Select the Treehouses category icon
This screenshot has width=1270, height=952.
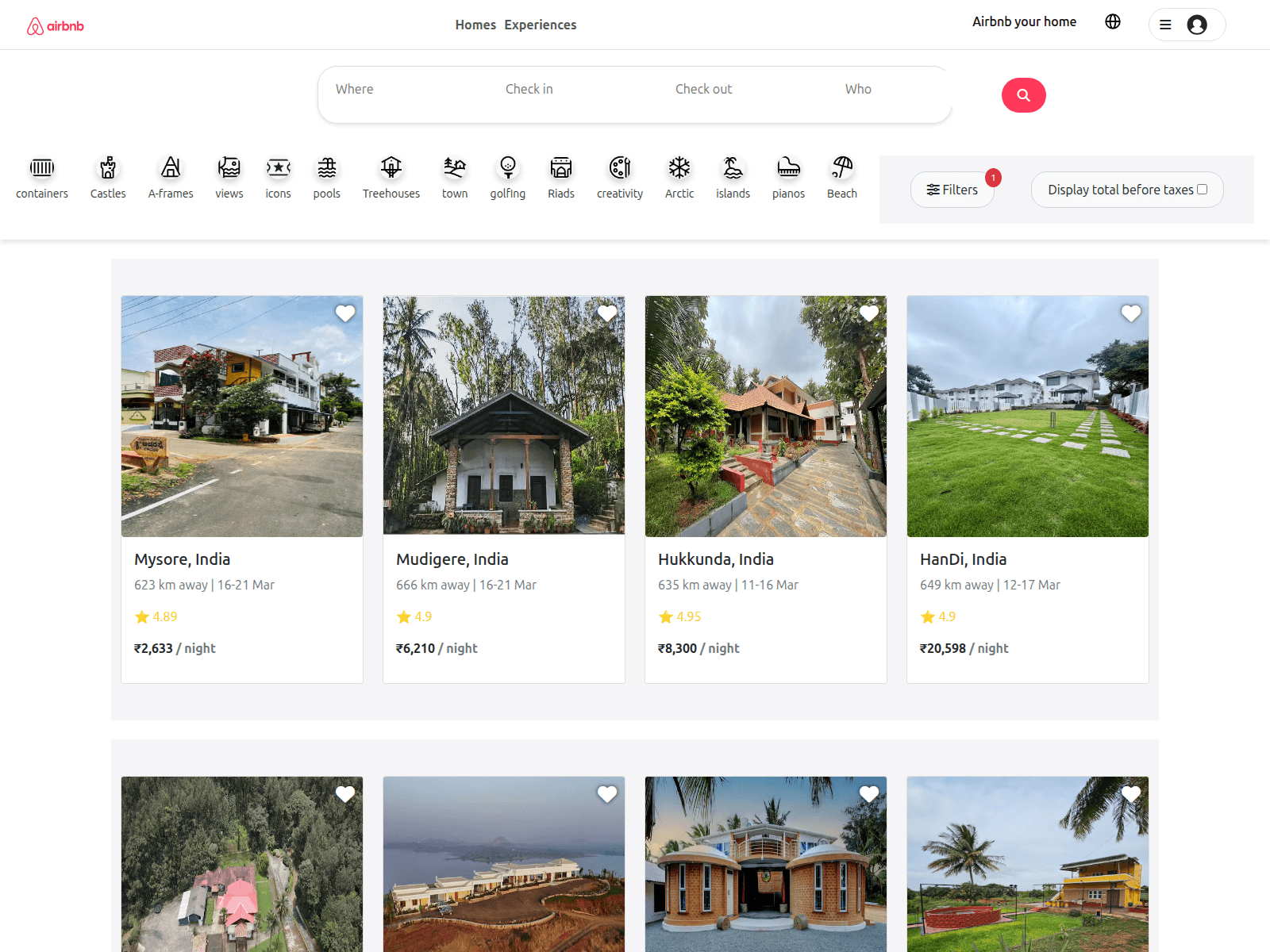(x=391, y=167)
